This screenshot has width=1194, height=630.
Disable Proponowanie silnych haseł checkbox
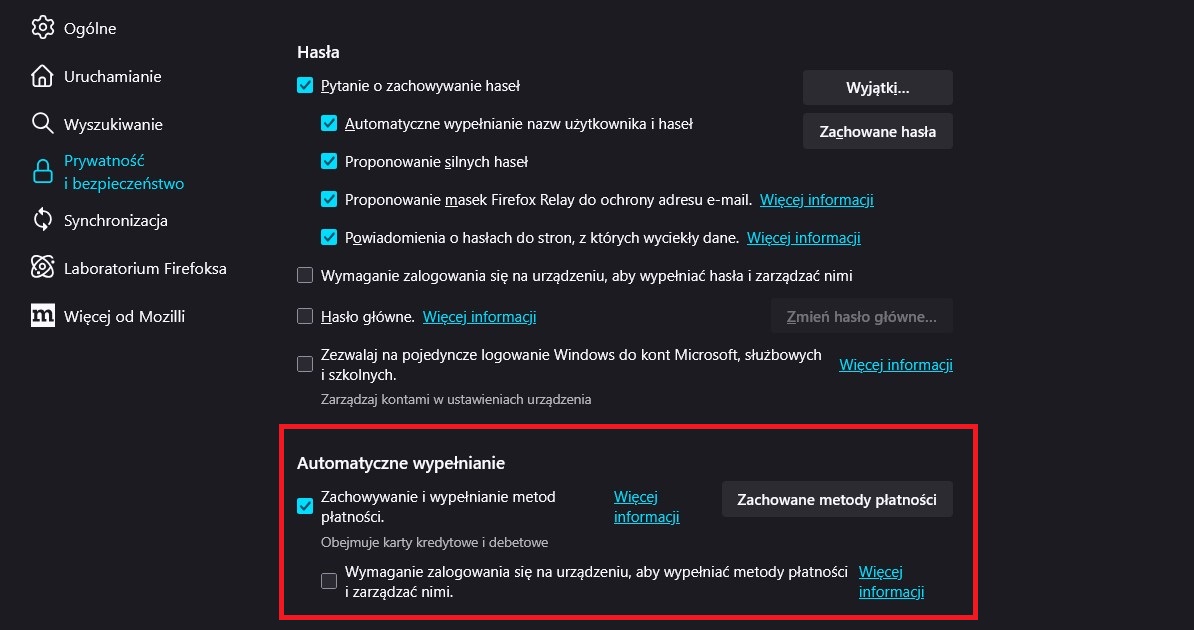coord(329,161)
